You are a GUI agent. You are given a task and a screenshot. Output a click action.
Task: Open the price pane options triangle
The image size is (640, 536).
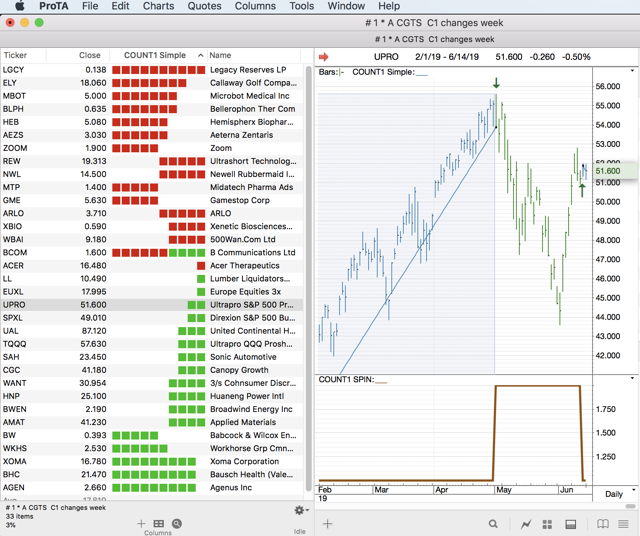pos(632,71)
